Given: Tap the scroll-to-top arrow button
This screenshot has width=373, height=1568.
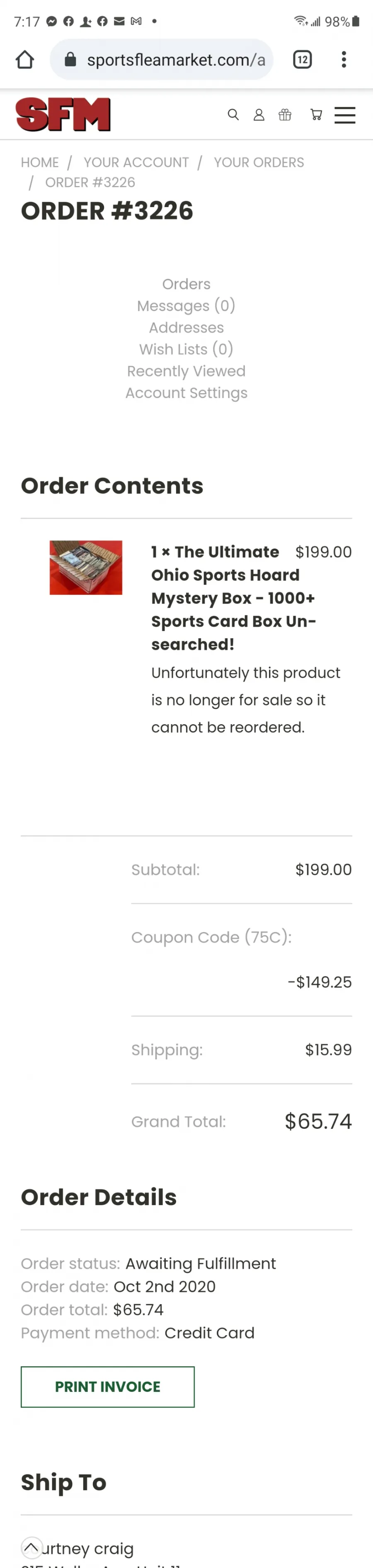Looking at the screenshot, I should coord(31,1547).
